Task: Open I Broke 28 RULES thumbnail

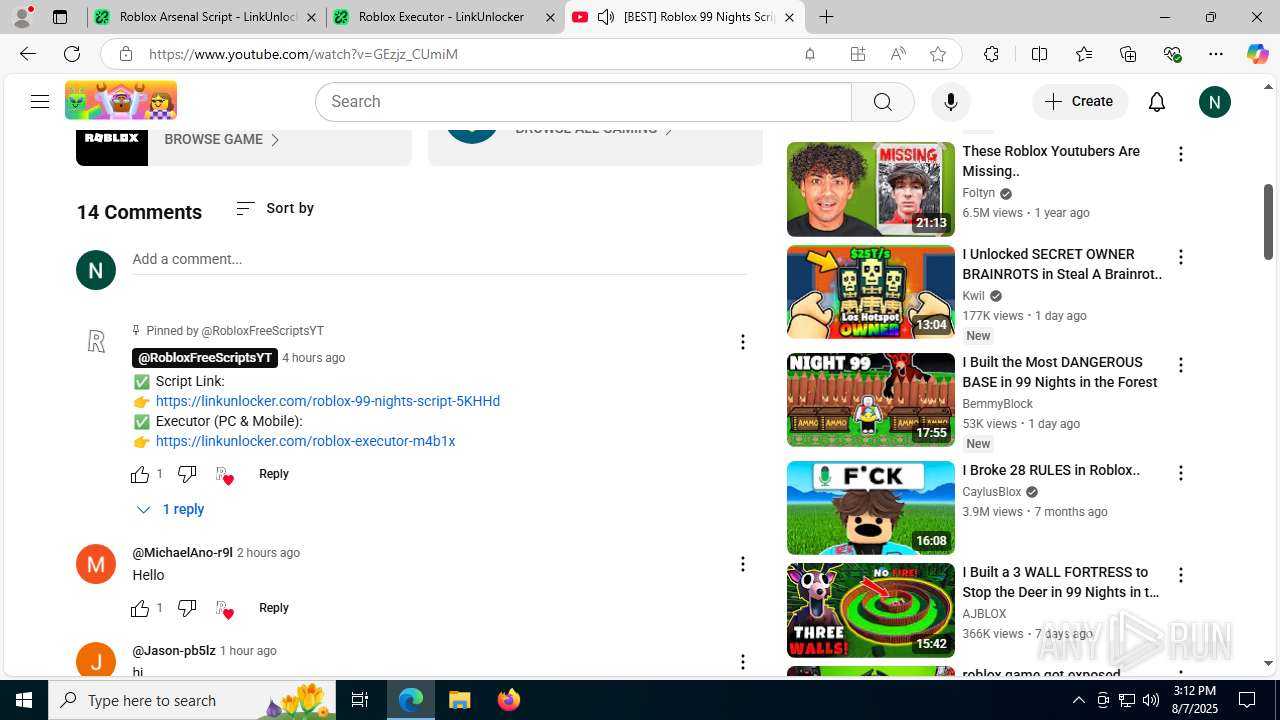Action: pyautogui.click(x=870, y=508)
